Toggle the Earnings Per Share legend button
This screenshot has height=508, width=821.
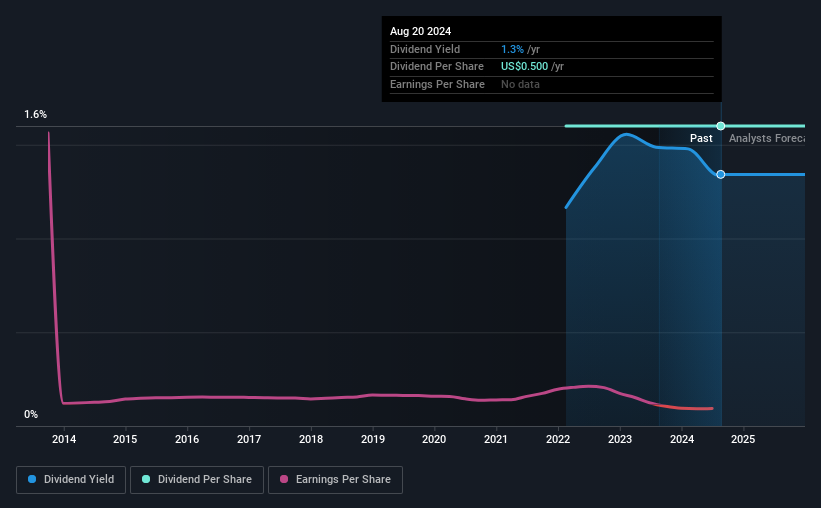coord(335,480)
